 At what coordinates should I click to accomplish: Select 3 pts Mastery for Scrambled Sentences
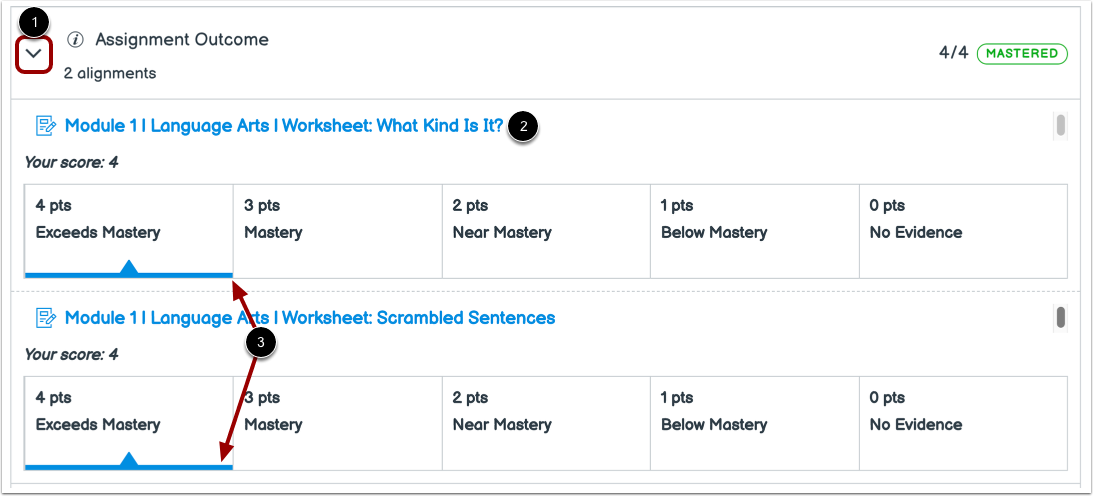(337, 422)
